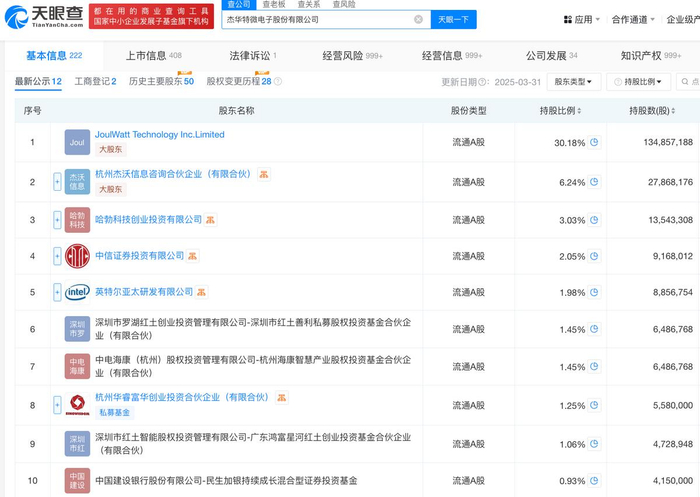Open JoulWatt Technology Inc.Limited link

(159, 134)
